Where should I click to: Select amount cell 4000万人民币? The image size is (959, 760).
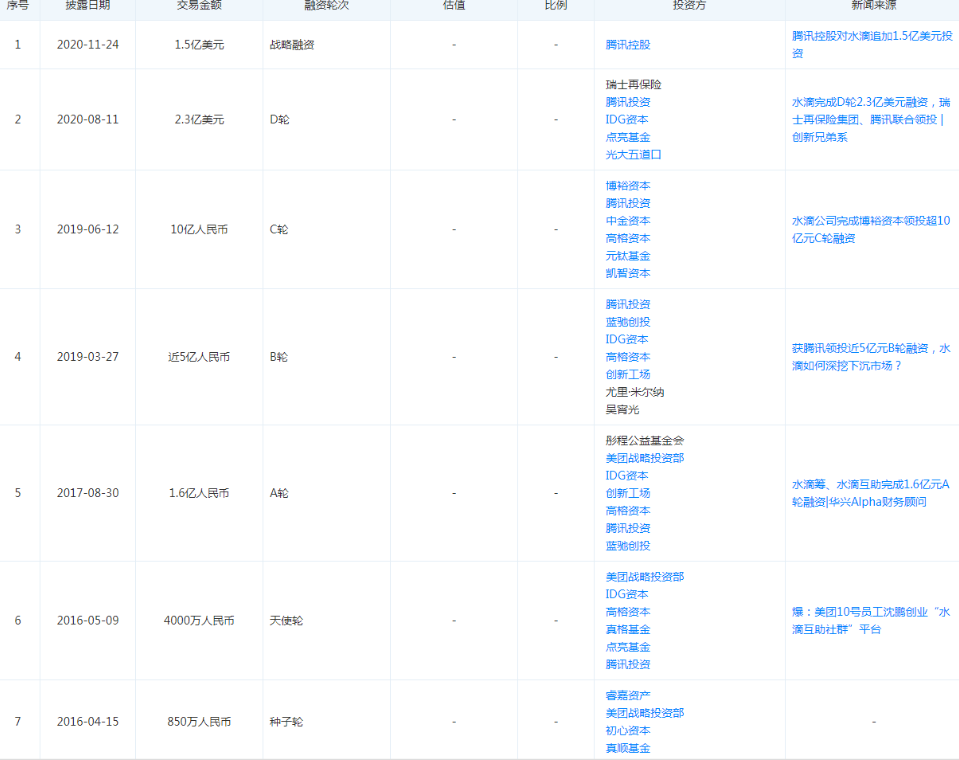[x=199, y=621]
